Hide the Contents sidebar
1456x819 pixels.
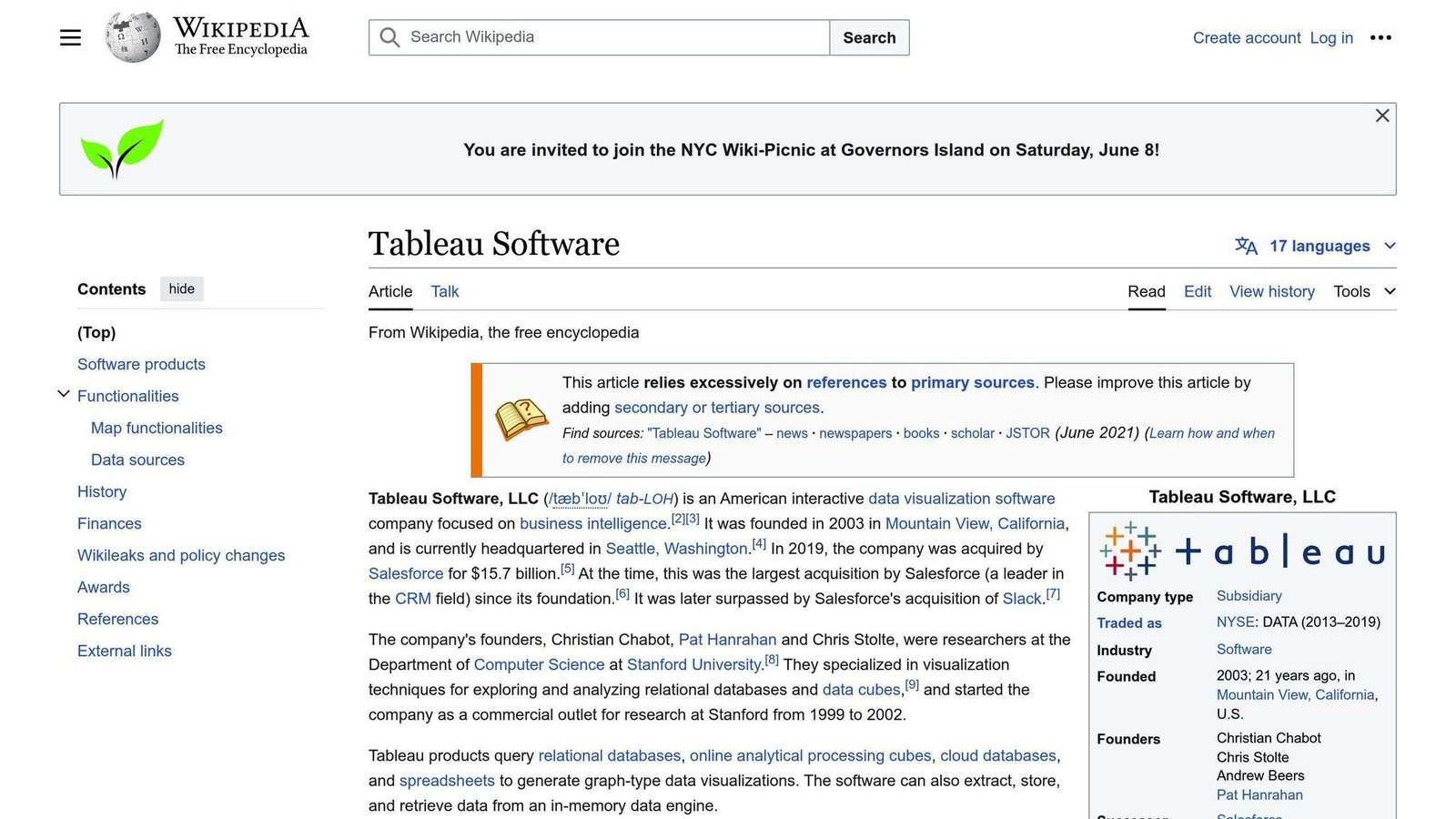[182, 288]
